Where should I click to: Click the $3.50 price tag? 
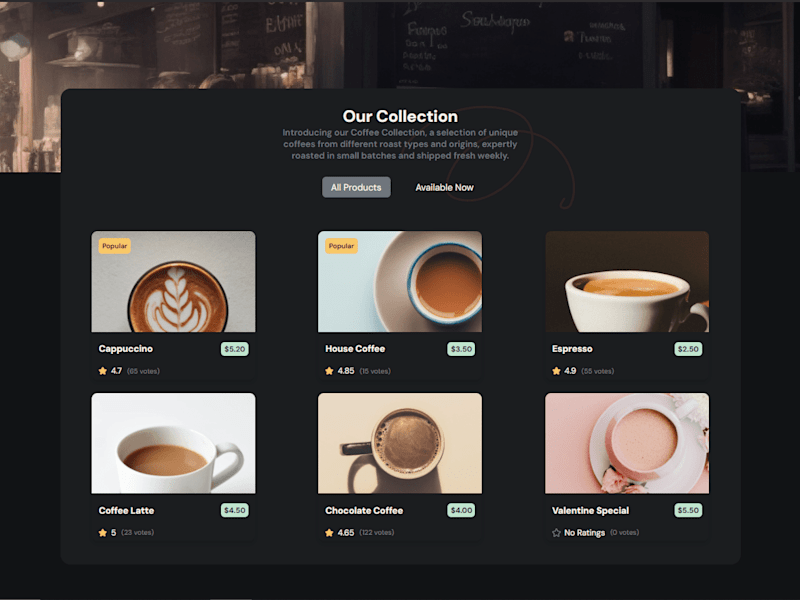coord(461,349)
